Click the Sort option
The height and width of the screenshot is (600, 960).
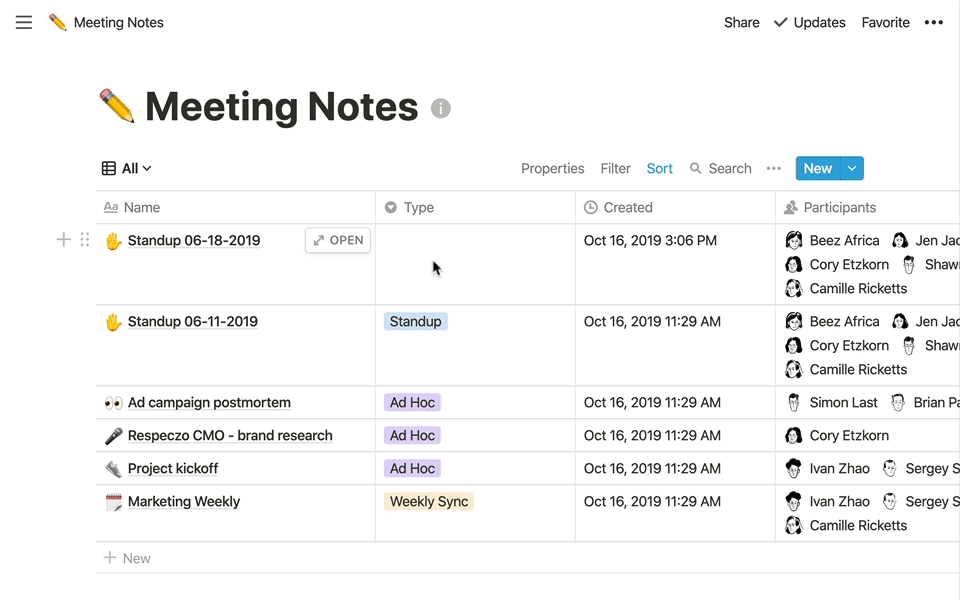[659, 169]
